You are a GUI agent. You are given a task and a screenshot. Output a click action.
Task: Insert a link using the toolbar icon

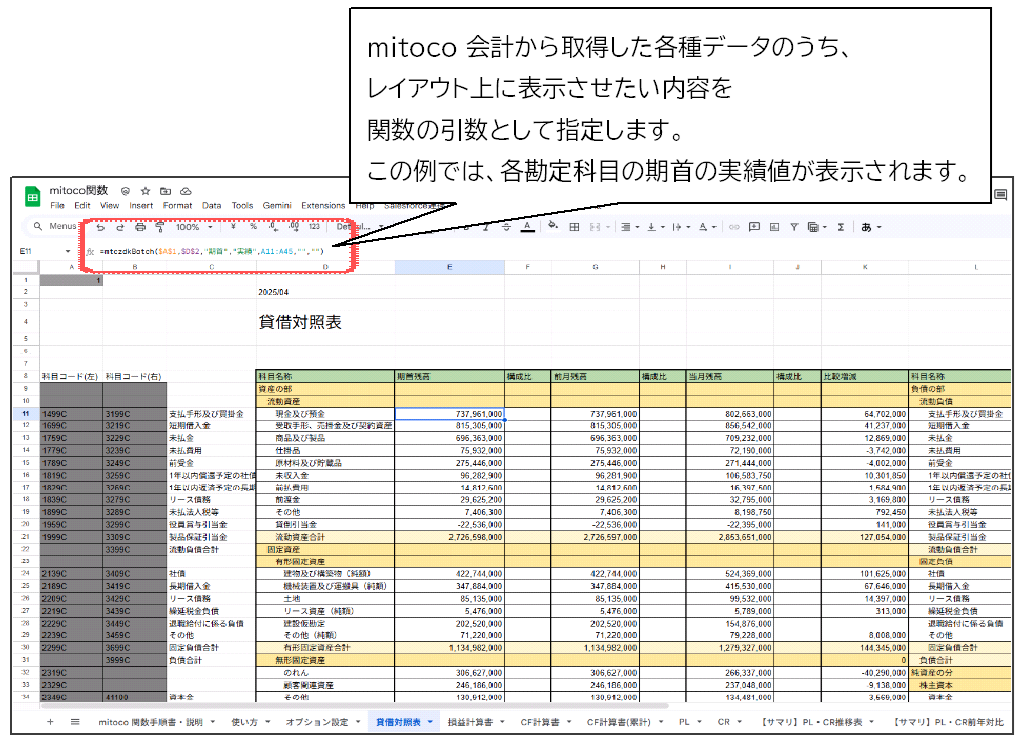pos(734,227)
